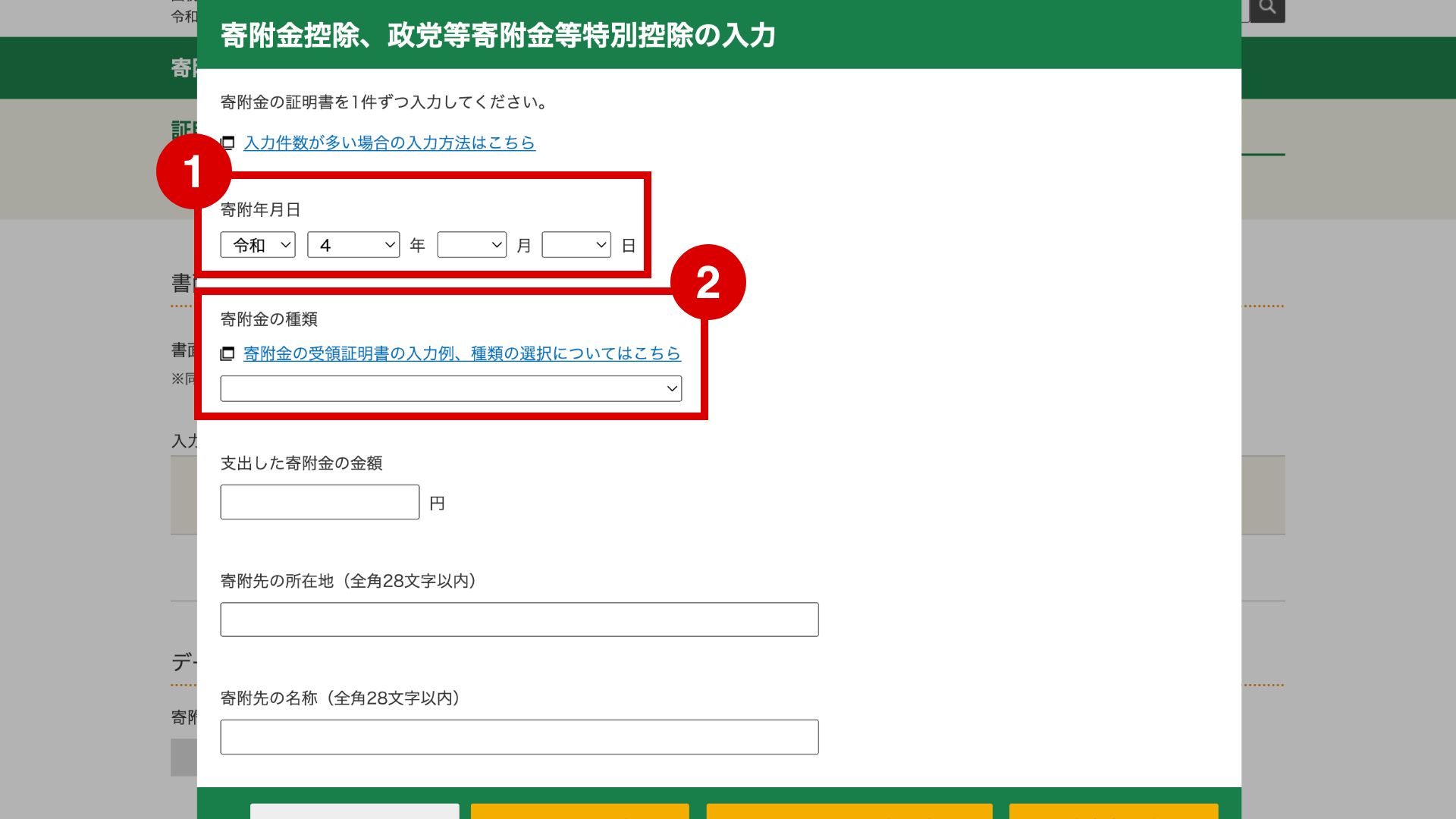Click the red number 2 badge
Viewport: 1456px width, 819px height.
pyautogui.click(x=708, y=282)
